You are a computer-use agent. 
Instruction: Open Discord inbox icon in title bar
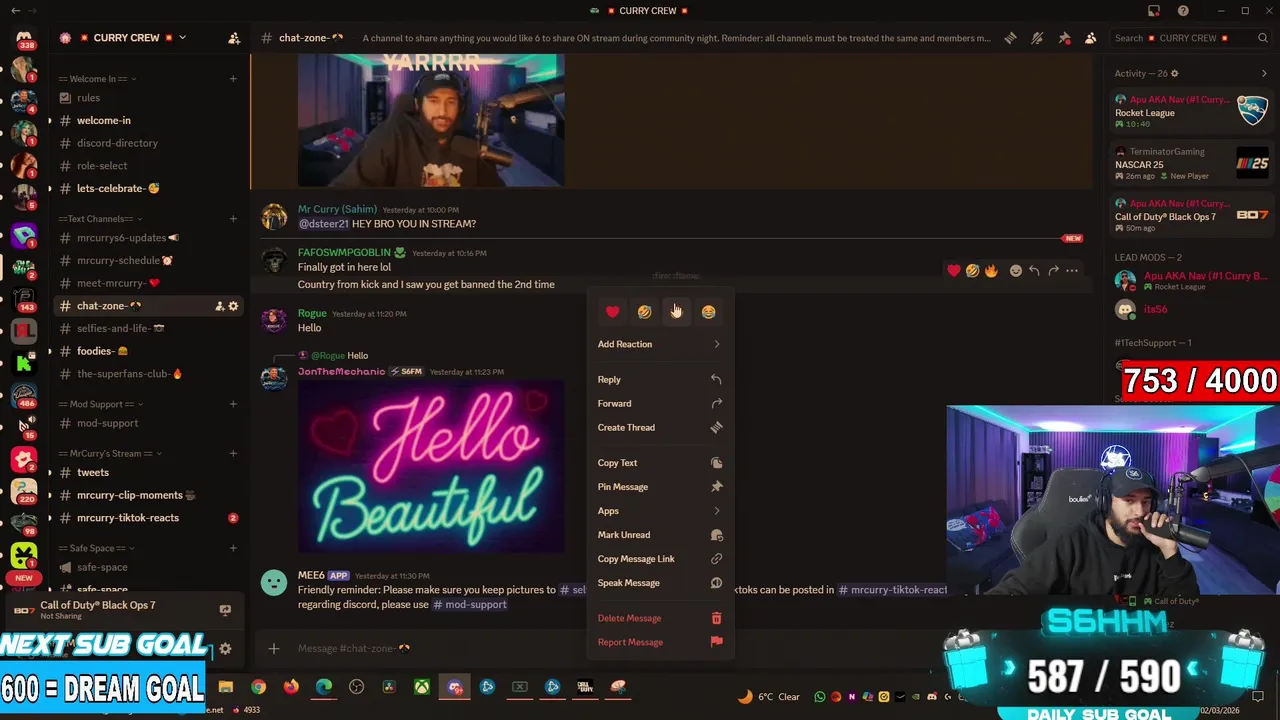coord(1154,11)
